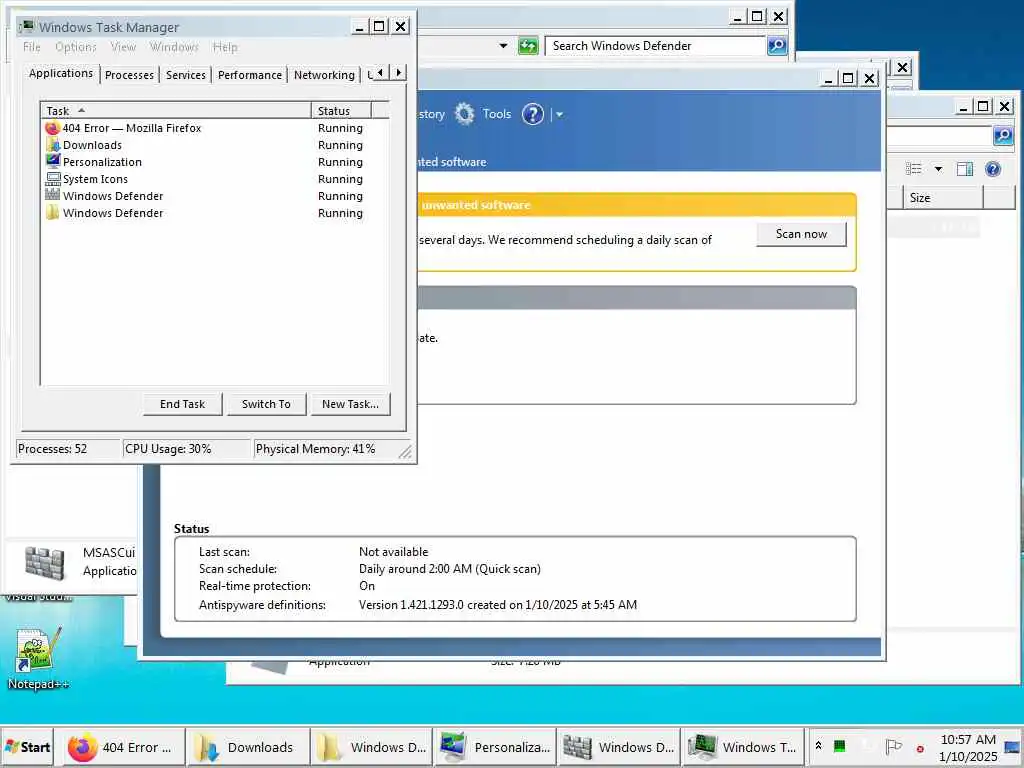Click the Firefox icon in the task list
This screenshot has width=1024, height=768.
click(52, 128)
